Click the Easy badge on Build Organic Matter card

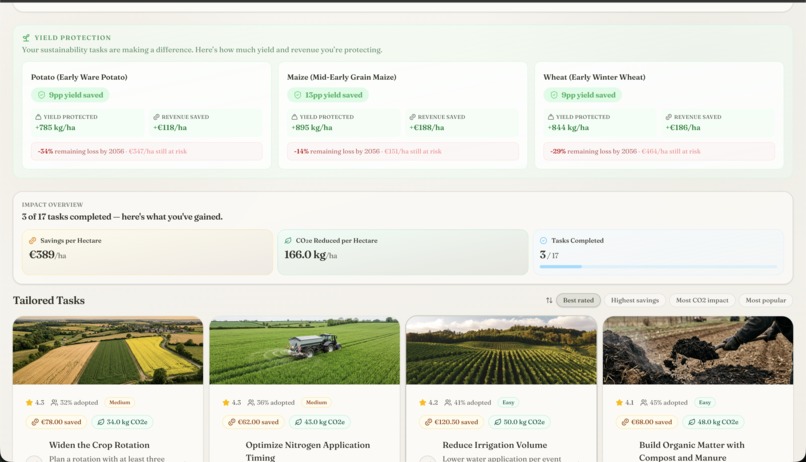click(x=705, y=402)
